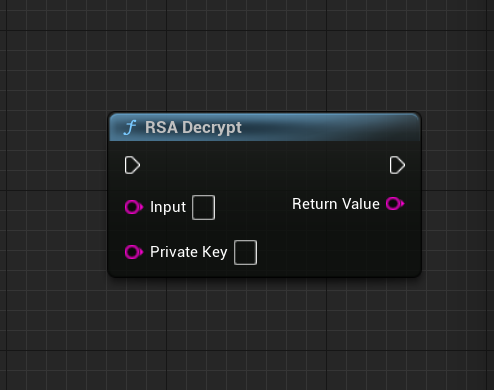Click the Input value text box
Screen dimensions: 494x390
[203, 207]
